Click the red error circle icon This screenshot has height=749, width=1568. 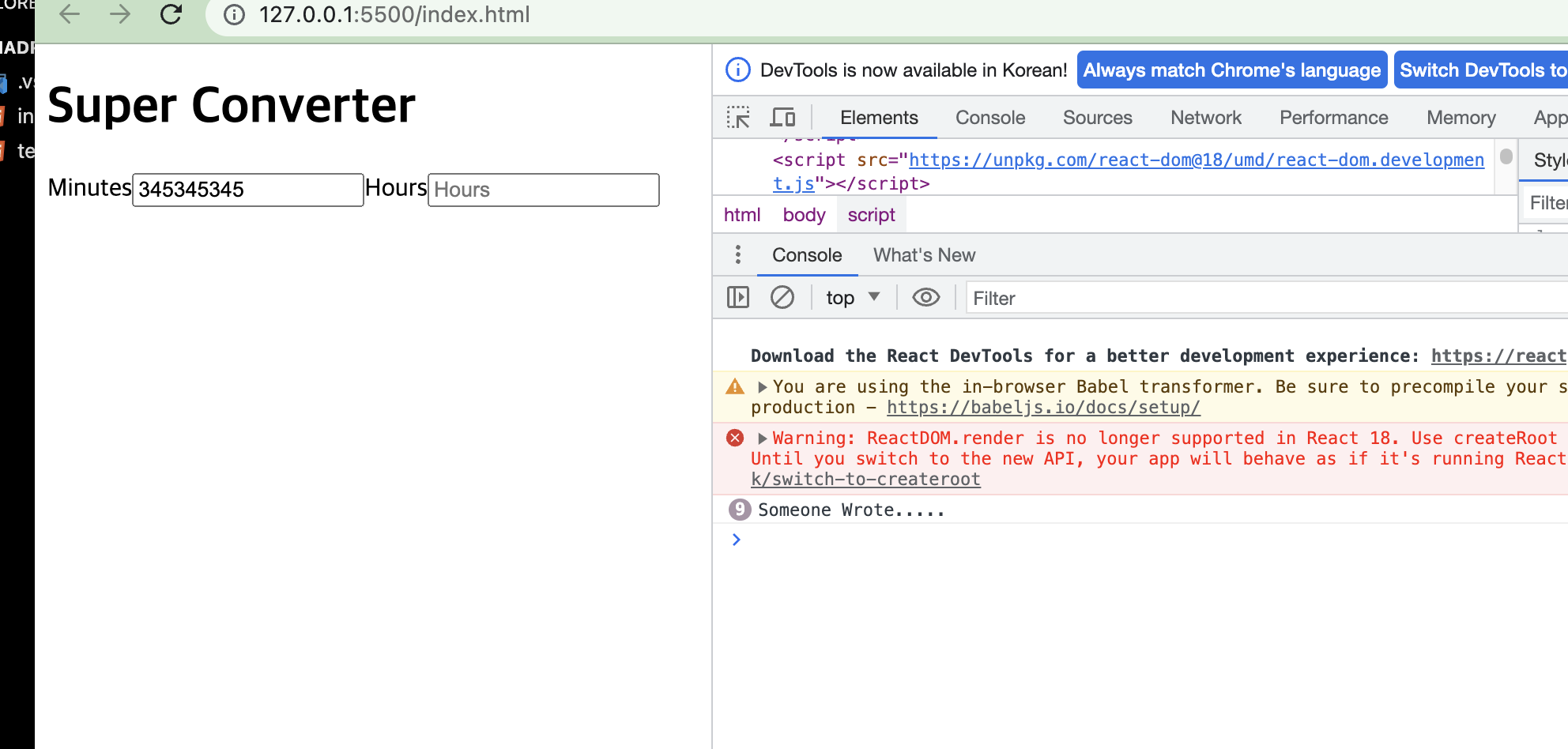[735, 438]
